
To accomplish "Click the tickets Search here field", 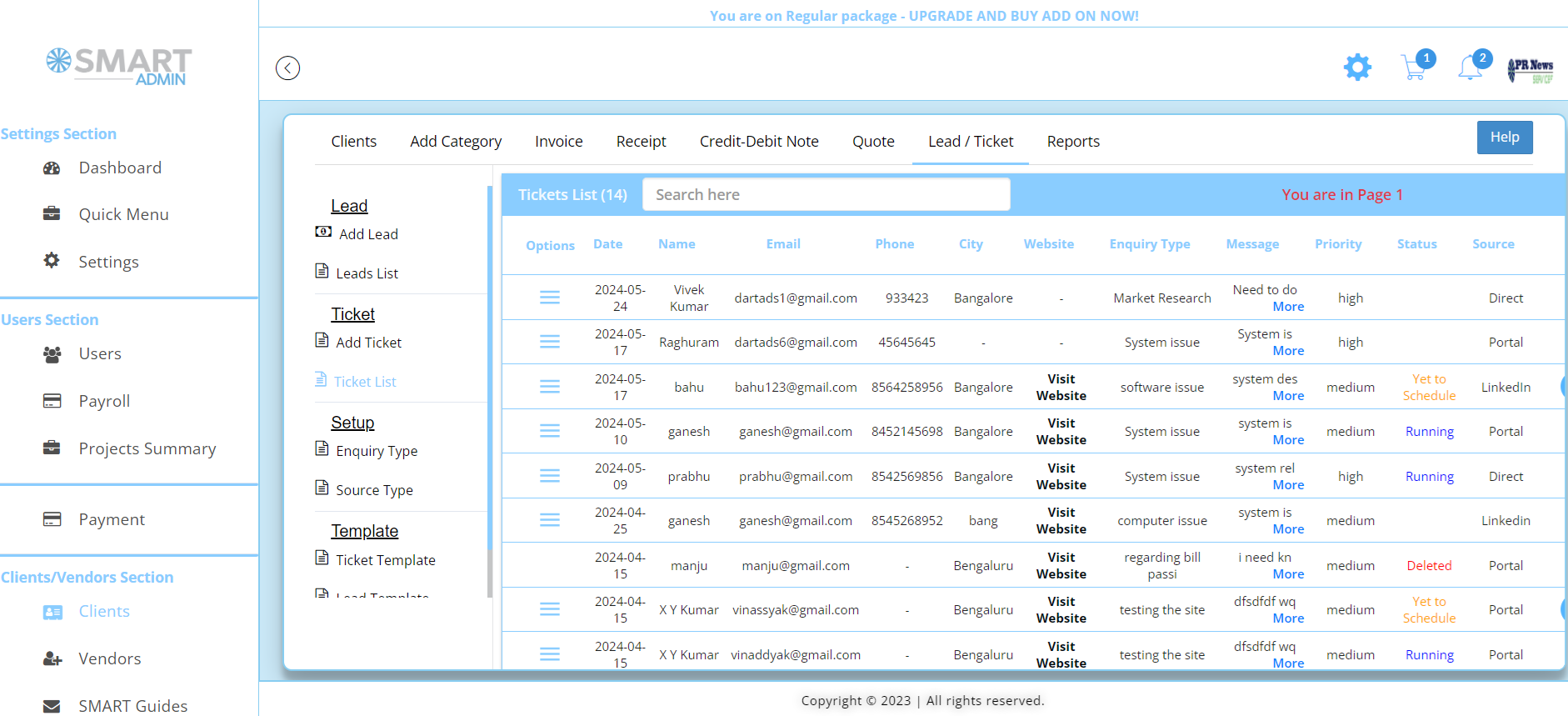I will coord(826,194).
